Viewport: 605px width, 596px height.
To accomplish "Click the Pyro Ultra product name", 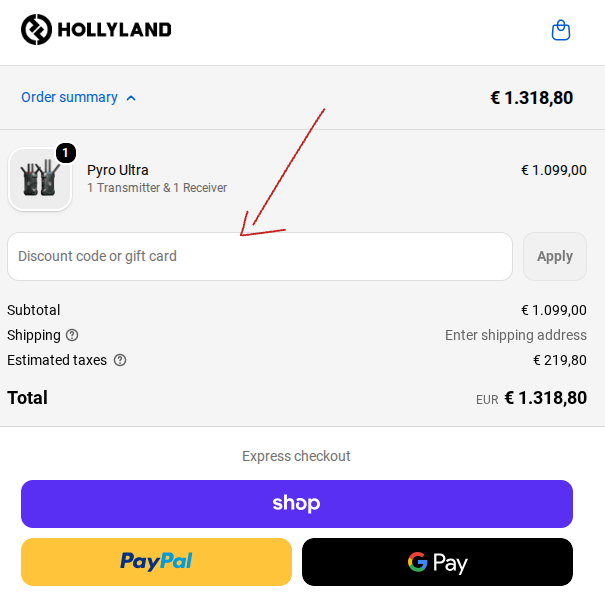I will pos(118,170).
